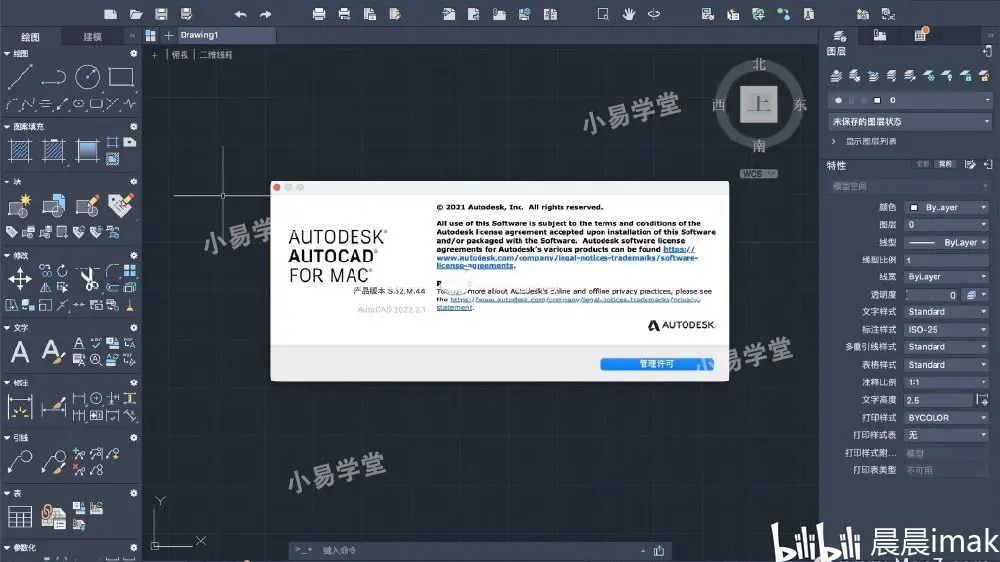Activate the Orbit tool in toolbar
1000x562 pixels.
(x=654, y=14)
